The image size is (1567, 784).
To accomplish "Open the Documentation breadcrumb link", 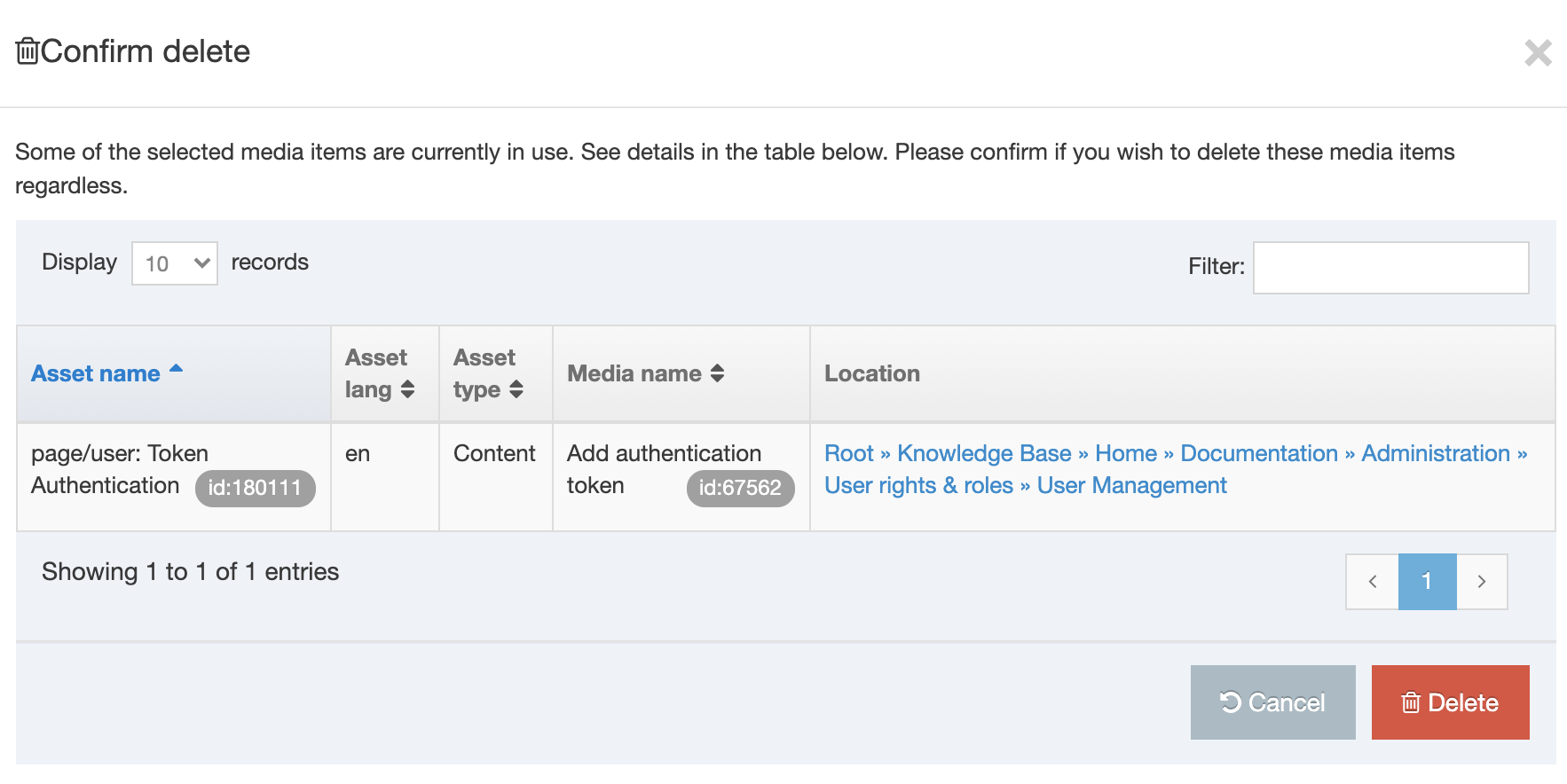I will 1258,453.
